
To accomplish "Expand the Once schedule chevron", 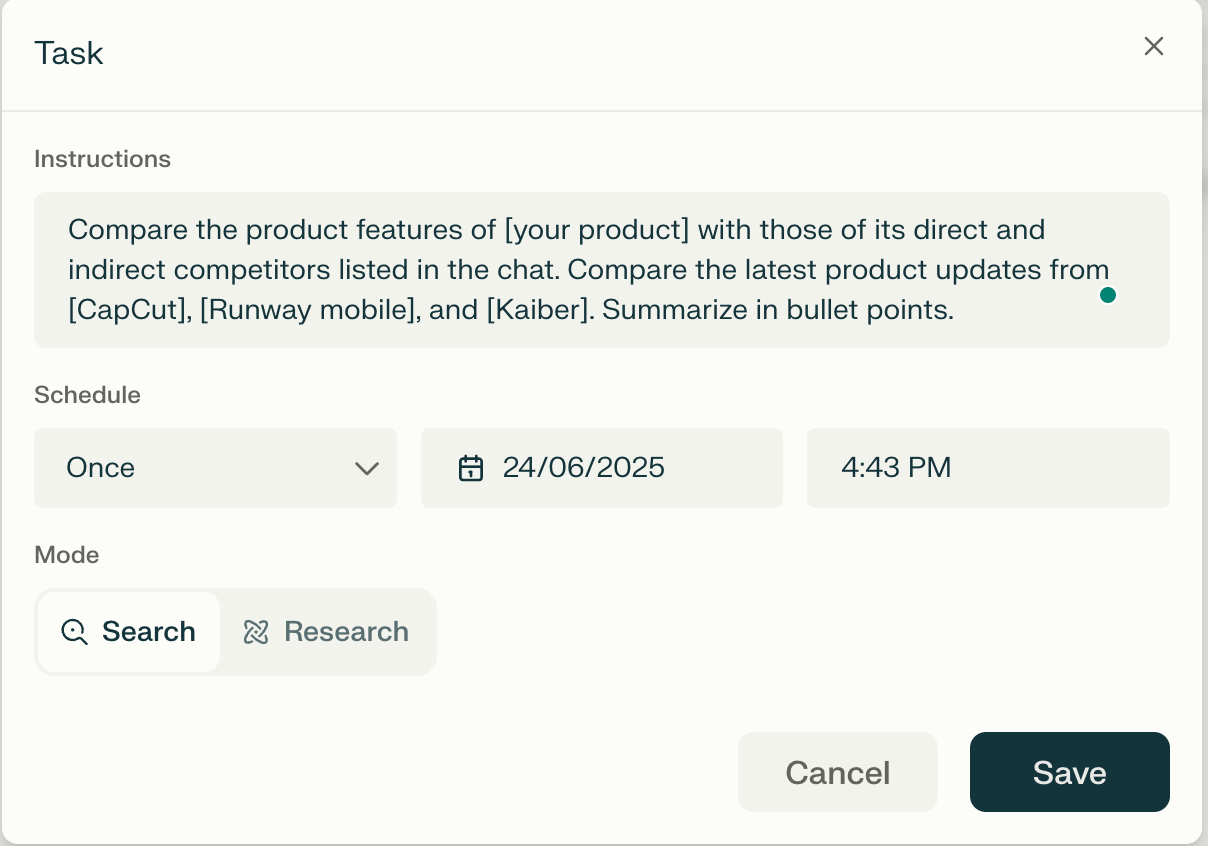I will coord(367,468).
